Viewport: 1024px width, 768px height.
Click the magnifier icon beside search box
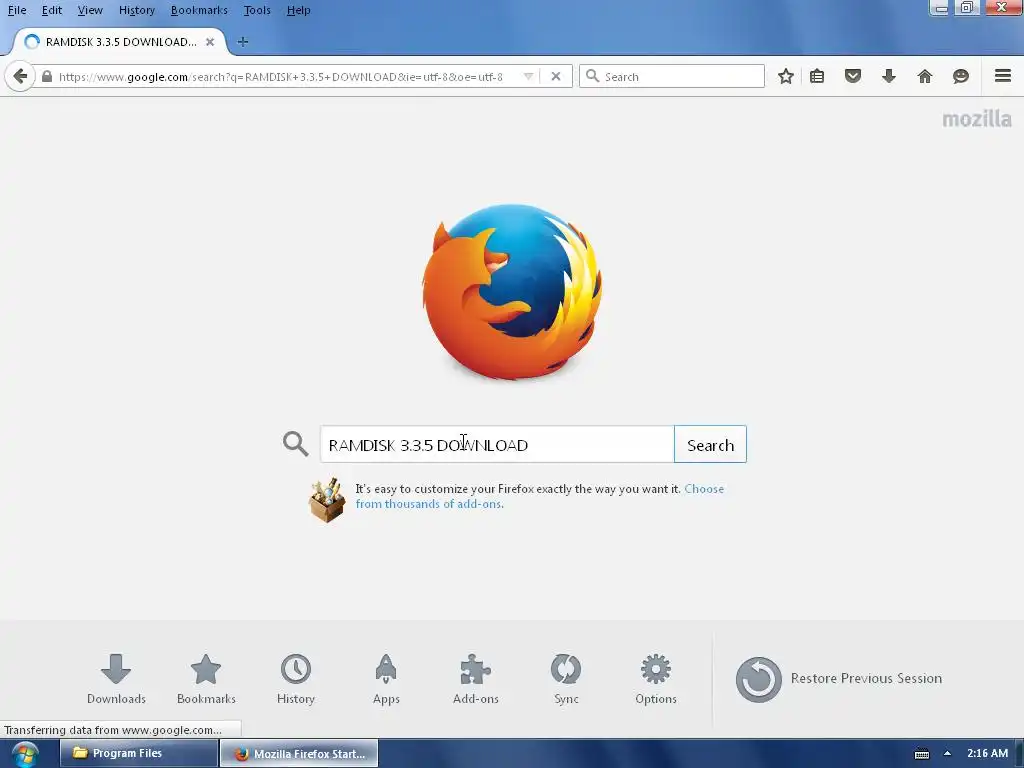pyautogui.click(x=295, y=443)
